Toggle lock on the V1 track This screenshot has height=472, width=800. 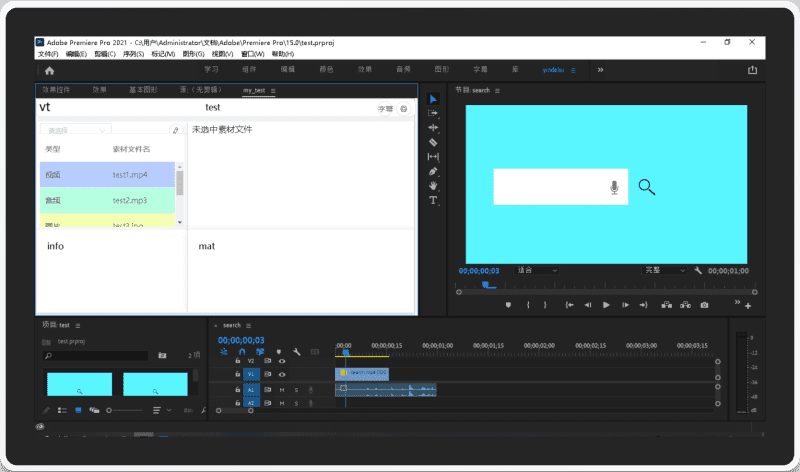(237, 373)
